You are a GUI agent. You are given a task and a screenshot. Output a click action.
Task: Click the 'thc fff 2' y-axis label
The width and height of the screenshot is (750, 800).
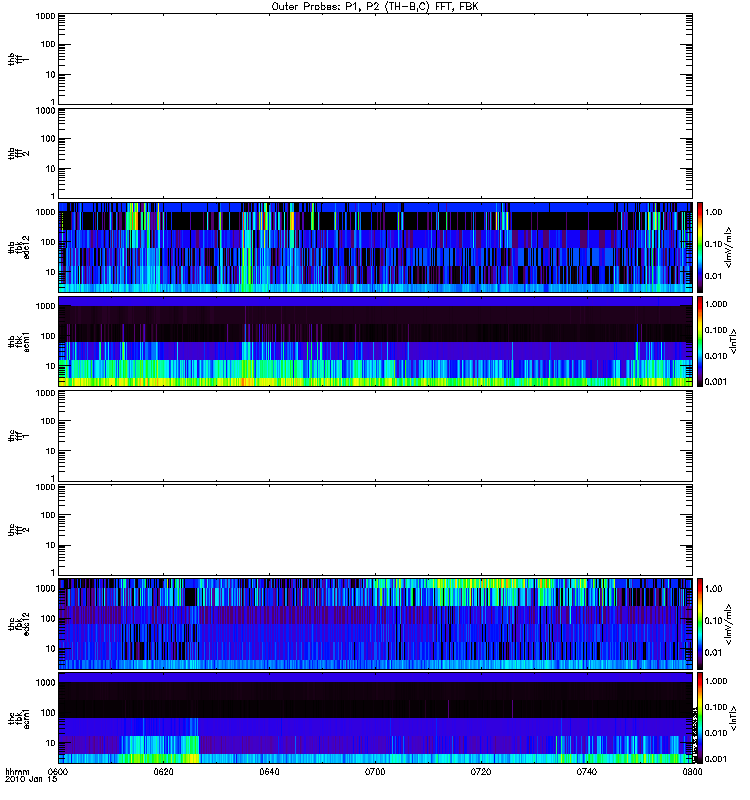(19, 530)
